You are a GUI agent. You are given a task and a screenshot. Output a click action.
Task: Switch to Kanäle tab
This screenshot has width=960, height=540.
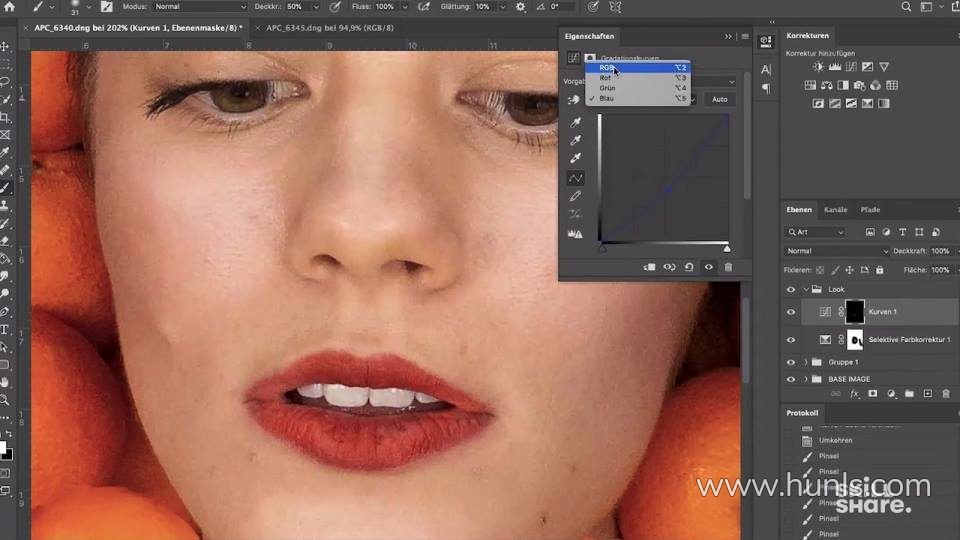[835, 210]
